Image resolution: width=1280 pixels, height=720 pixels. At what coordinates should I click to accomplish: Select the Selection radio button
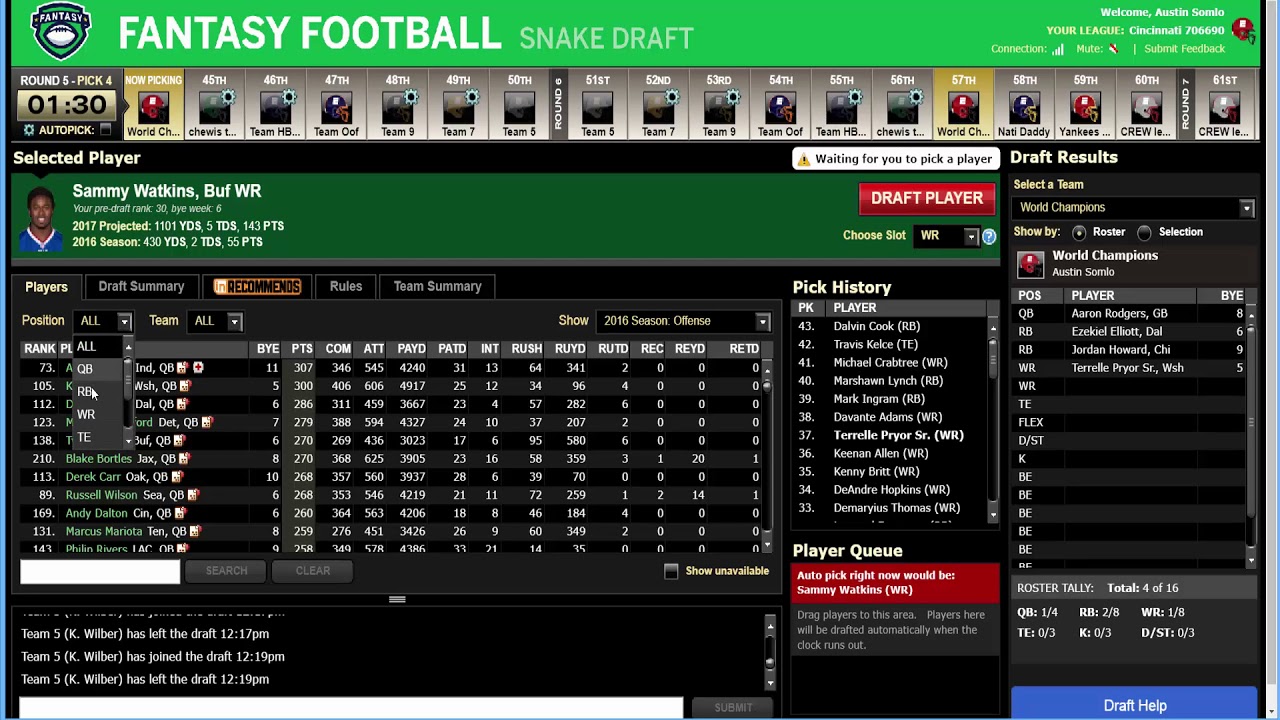coord(1144,232)
